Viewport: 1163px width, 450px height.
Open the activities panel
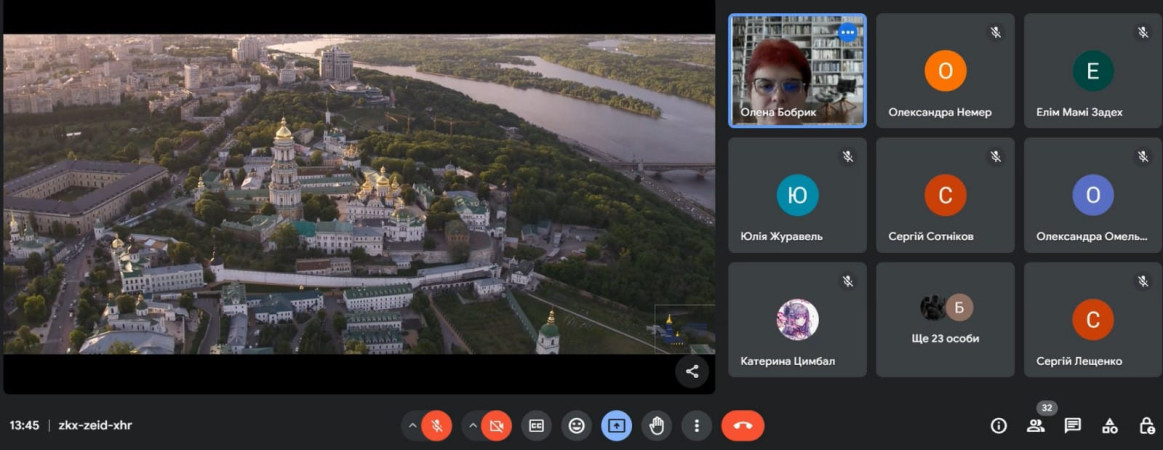1110,425
